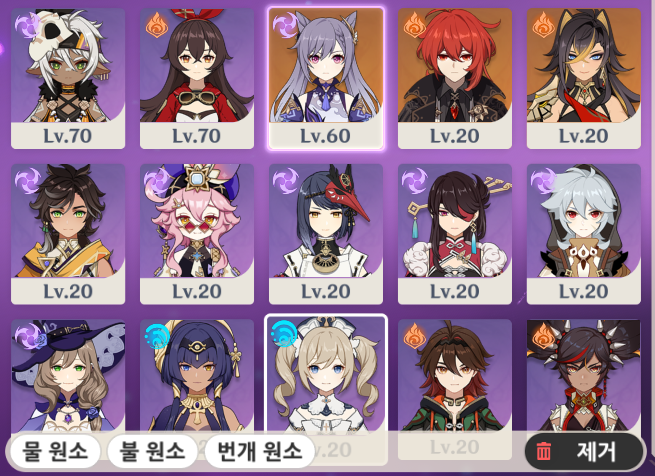The height and width of the screenshot is (476, 655).
Task: Select Keqing's Lv.60 card
Action: tap(326, 79)
